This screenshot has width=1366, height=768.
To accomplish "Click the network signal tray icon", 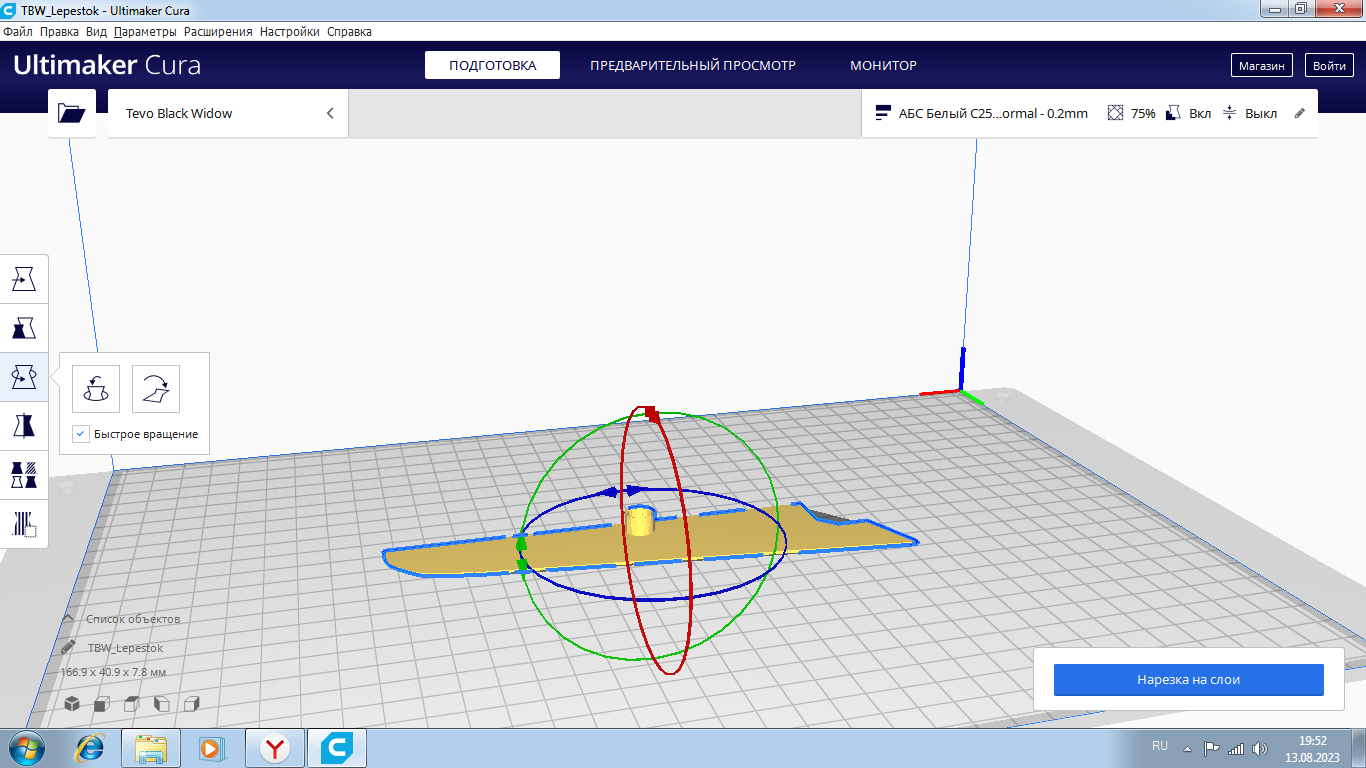I will click(1236, 748).
